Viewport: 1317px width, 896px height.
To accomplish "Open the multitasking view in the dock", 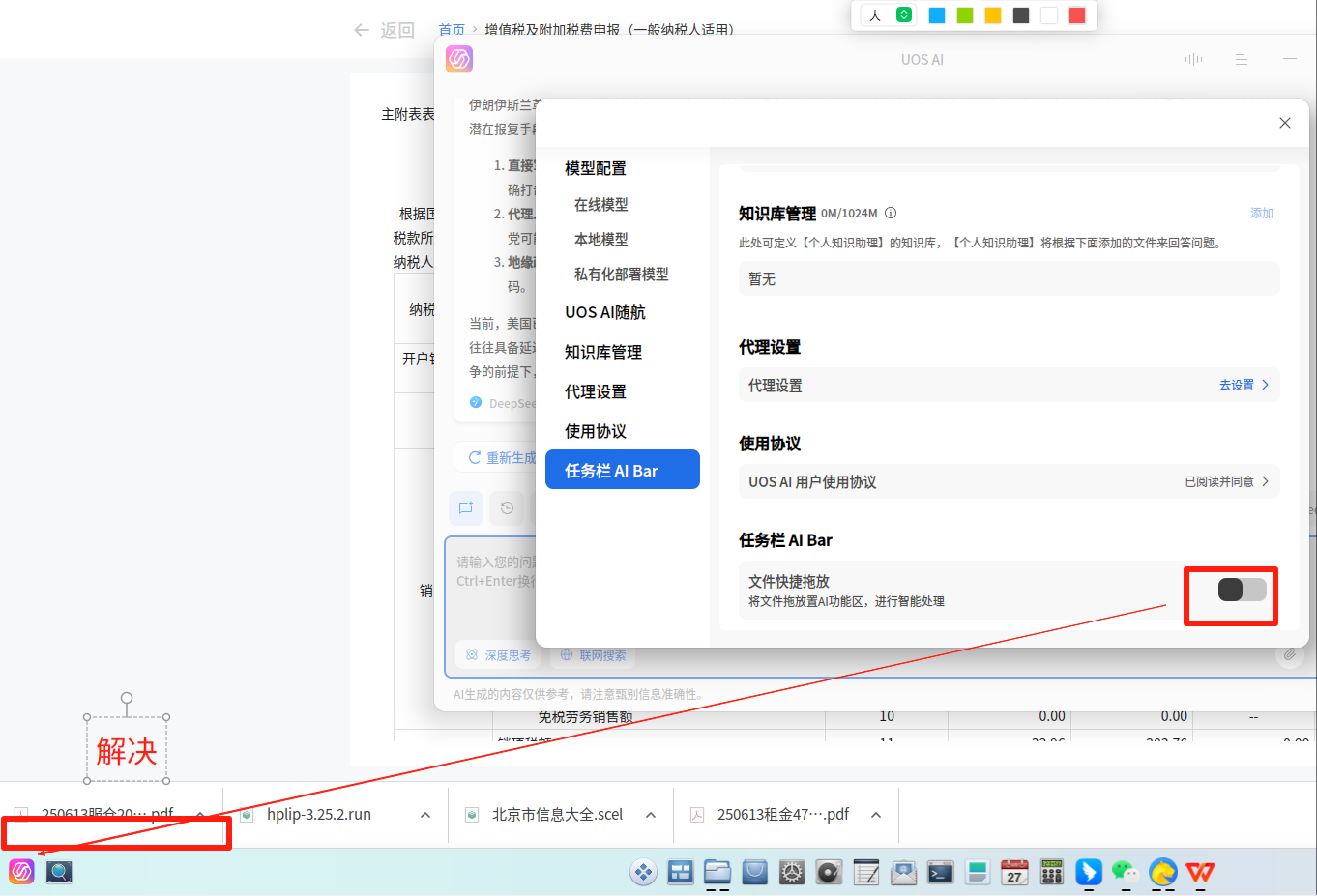I will (x=681, y=872).
